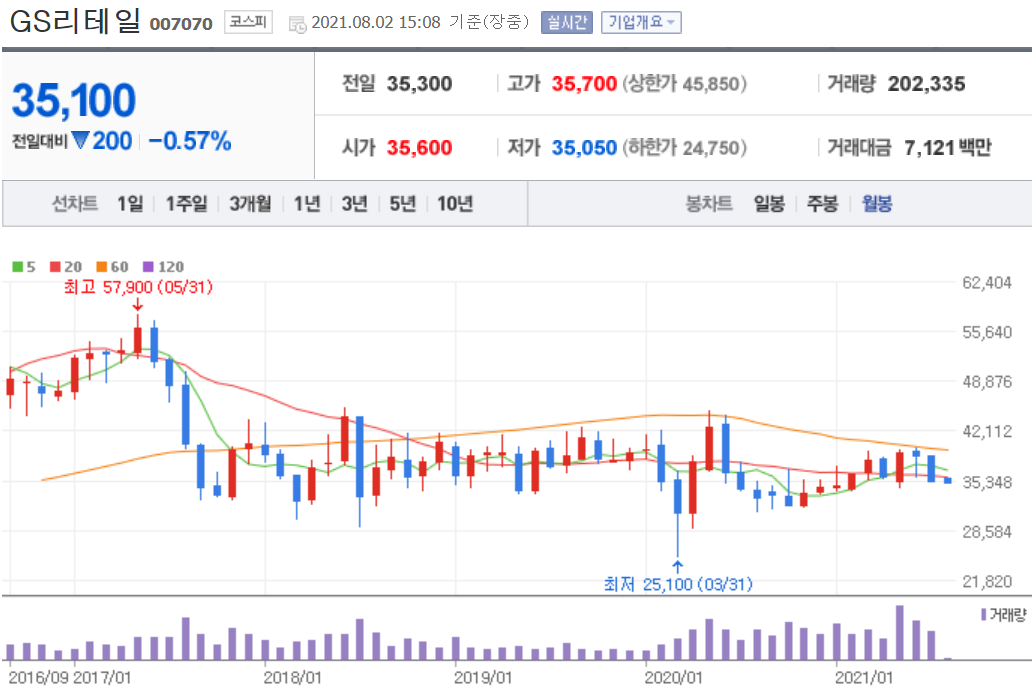1032x699 pixels.
Task: Click the 62,404 price axis label
Action: 987,282
